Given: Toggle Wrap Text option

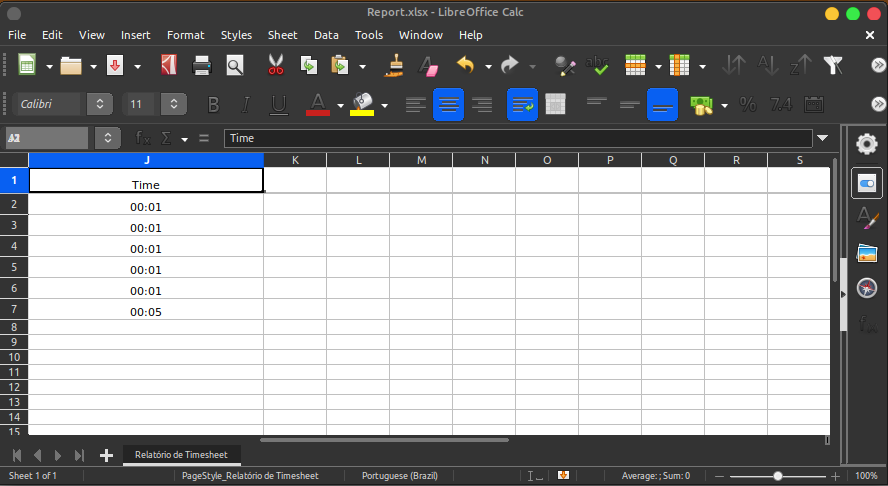Looking at the screenshot, I should (x=522, y=105).
